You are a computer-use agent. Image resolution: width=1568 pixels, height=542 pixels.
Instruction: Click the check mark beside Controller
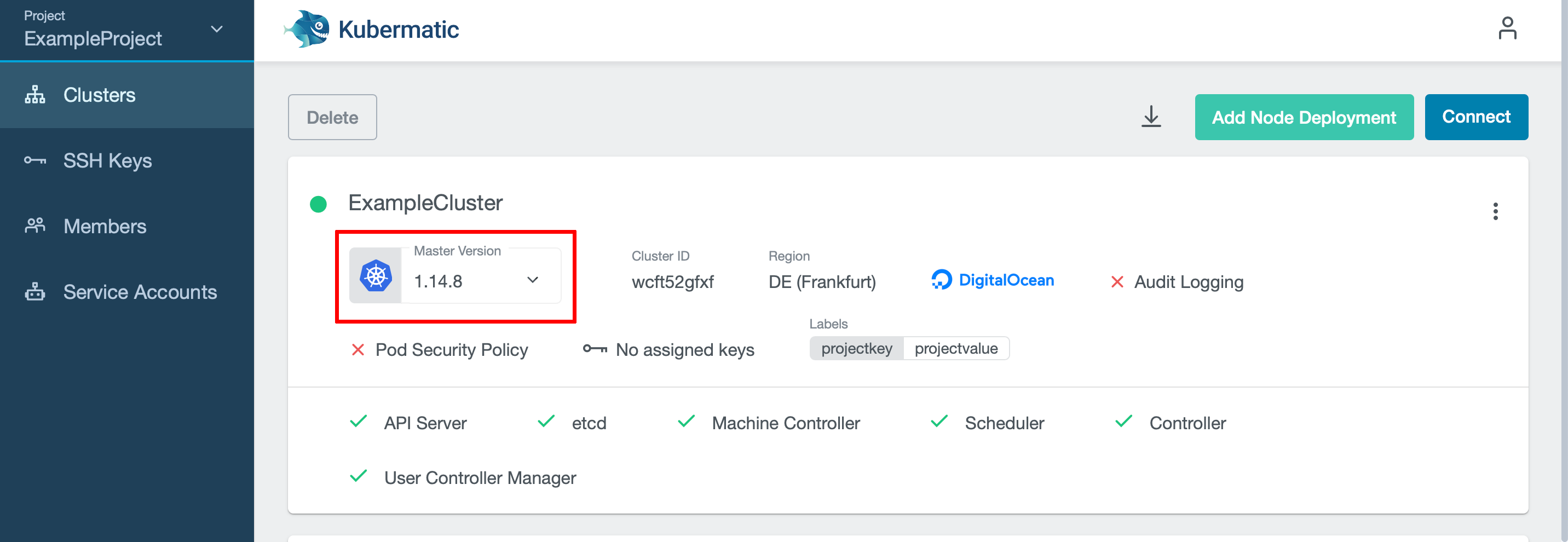[x=1123, y=422]
